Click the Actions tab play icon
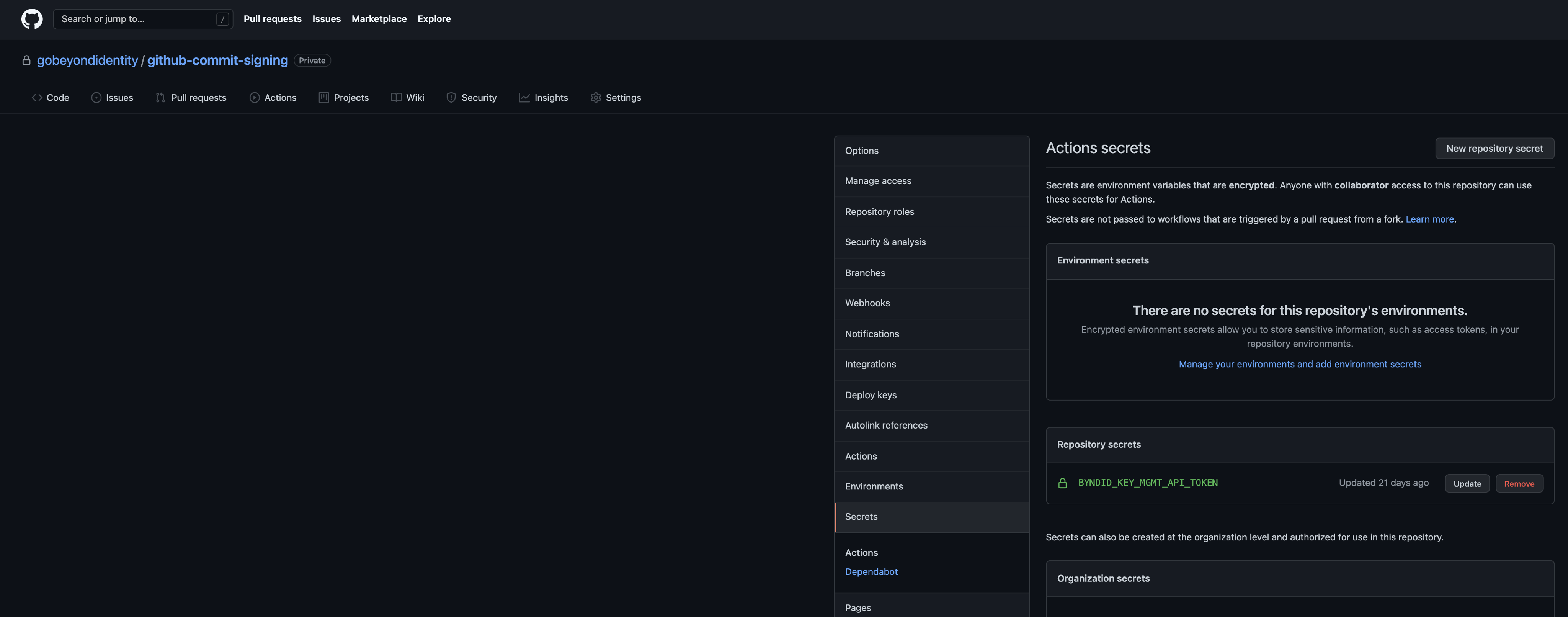The image size is (1568, 617). pos(255,97)
